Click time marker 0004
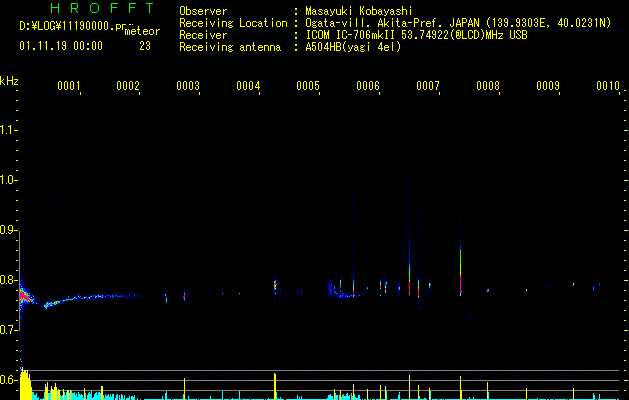The image size is (629, 400). 248,86
